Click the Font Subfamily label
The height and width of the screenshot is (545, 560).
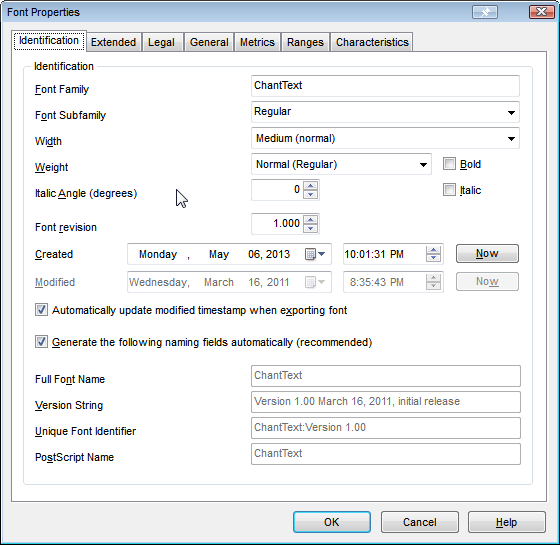(x=70, y=115)
